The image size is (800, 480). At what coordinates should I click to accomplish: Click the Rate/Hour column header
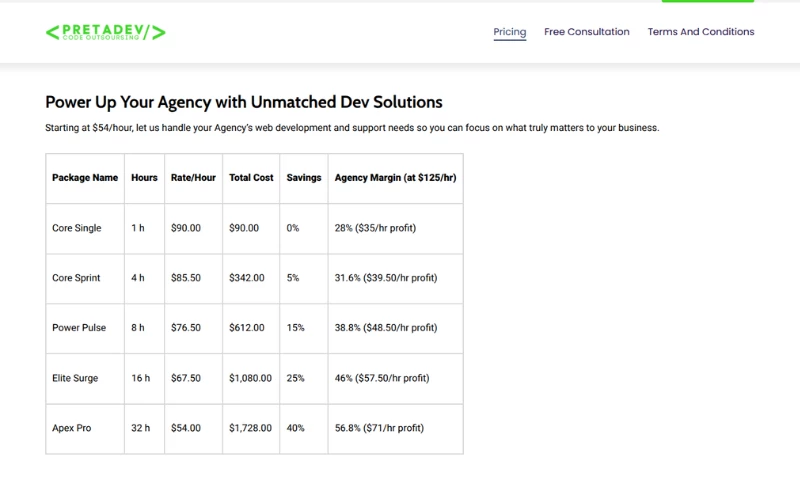[193, 178]
